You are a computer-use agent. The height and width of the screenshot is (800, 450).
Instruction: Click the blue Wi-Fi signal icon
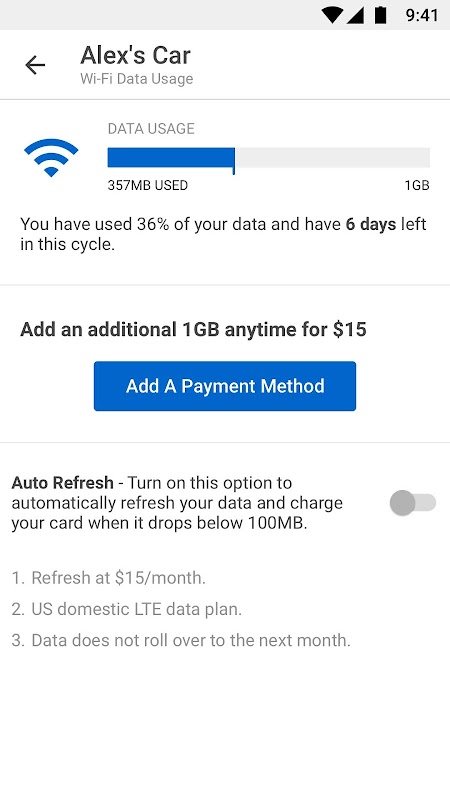[51, 158]
